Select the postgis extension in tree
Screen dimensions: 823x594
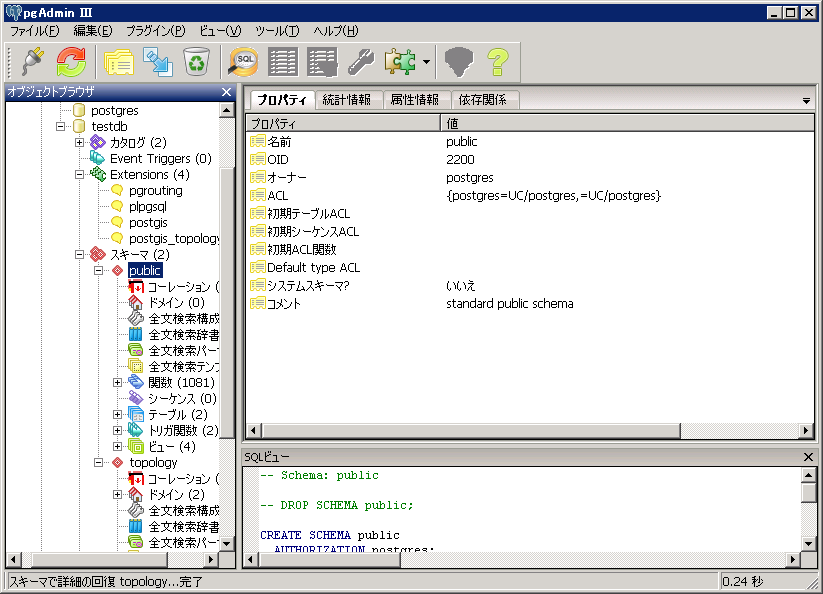(x=147, y=222)
